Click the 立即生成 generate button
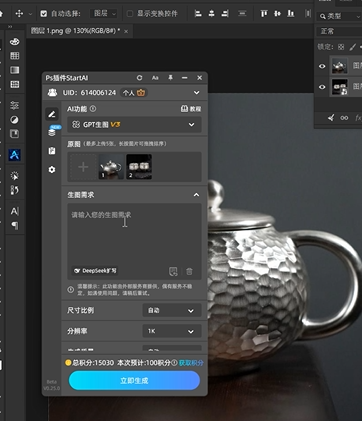The image size is (362, 421). click(x=134, y=380)
